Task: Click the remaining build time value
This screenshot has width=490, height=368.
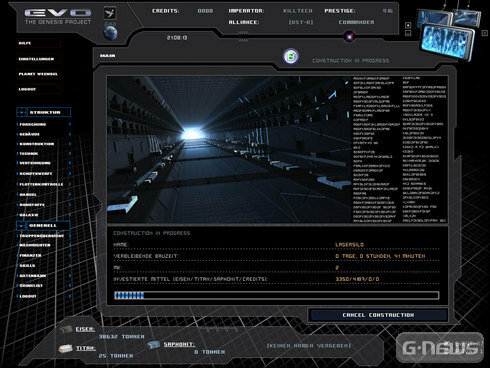Action: pyautogui.click(x=380, y=256)
